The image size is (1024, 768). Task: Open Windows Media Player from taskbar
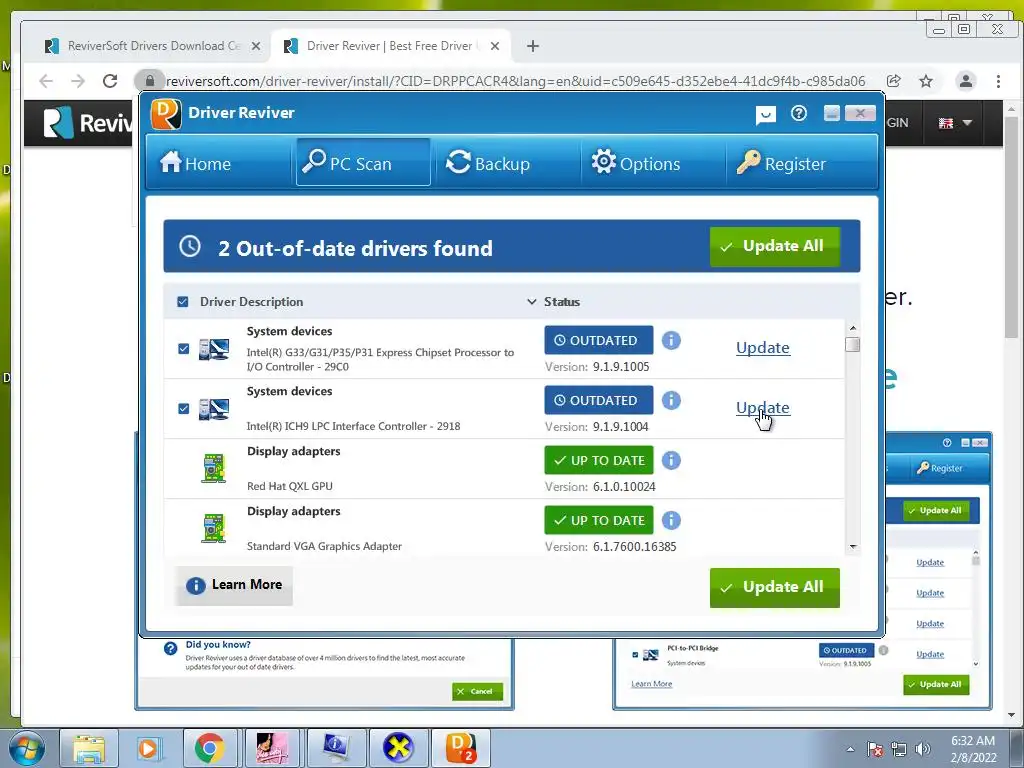point(148,748)
